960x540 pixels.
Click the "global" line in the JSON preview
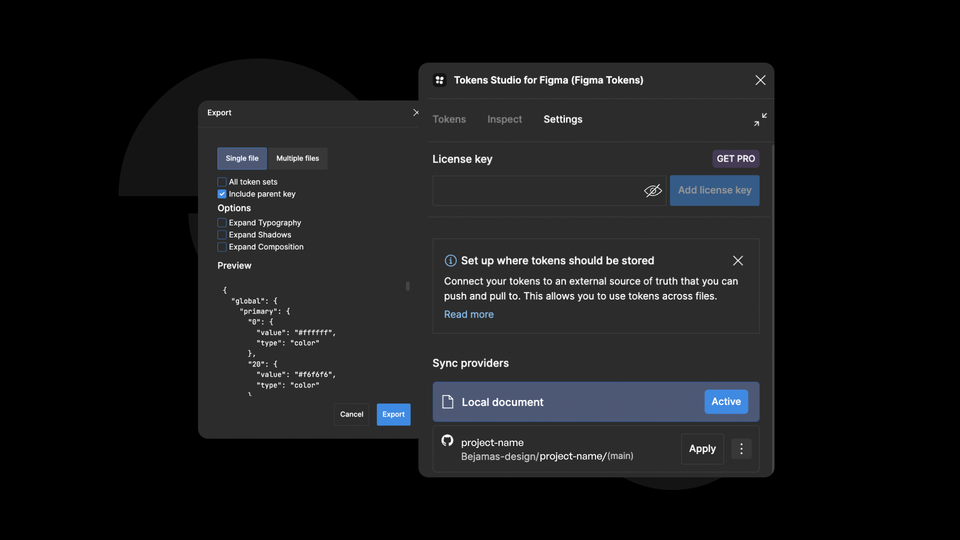tap(254, 301)
